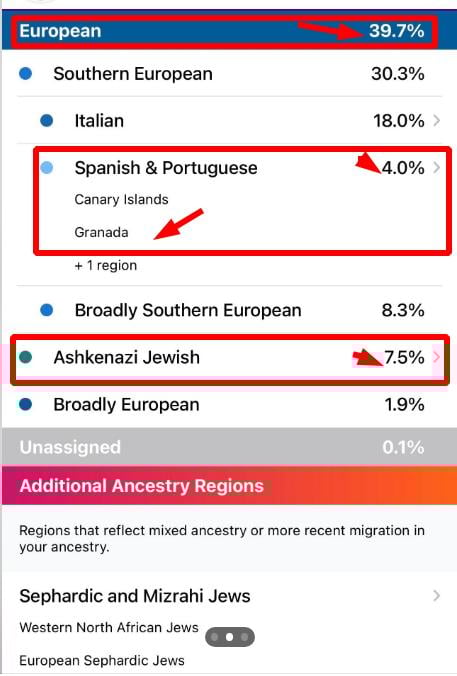Show the '+ 1 region' link

pos(106,265)
